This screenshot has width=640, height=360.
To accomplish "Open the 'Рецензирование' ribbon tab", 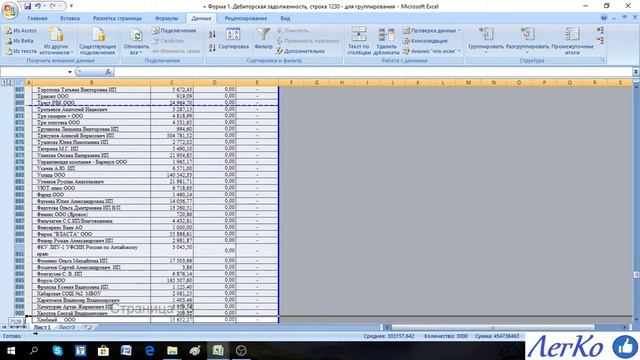I will point(246,18).
